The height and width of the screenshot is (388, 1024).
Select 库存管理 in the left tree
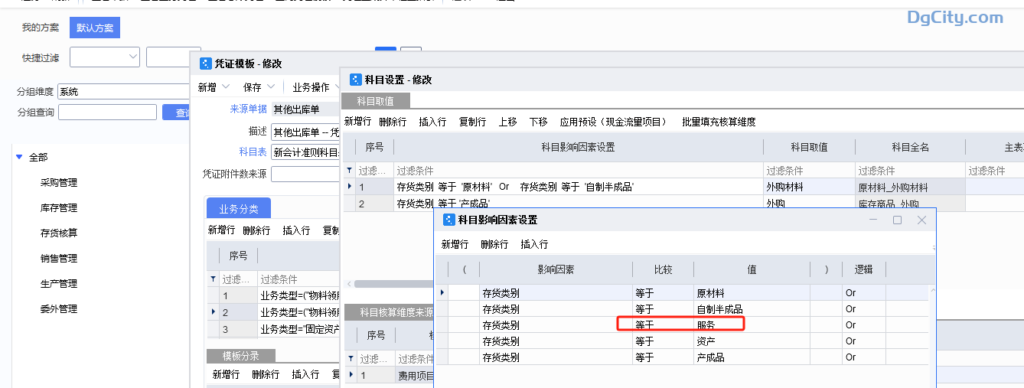59,208
